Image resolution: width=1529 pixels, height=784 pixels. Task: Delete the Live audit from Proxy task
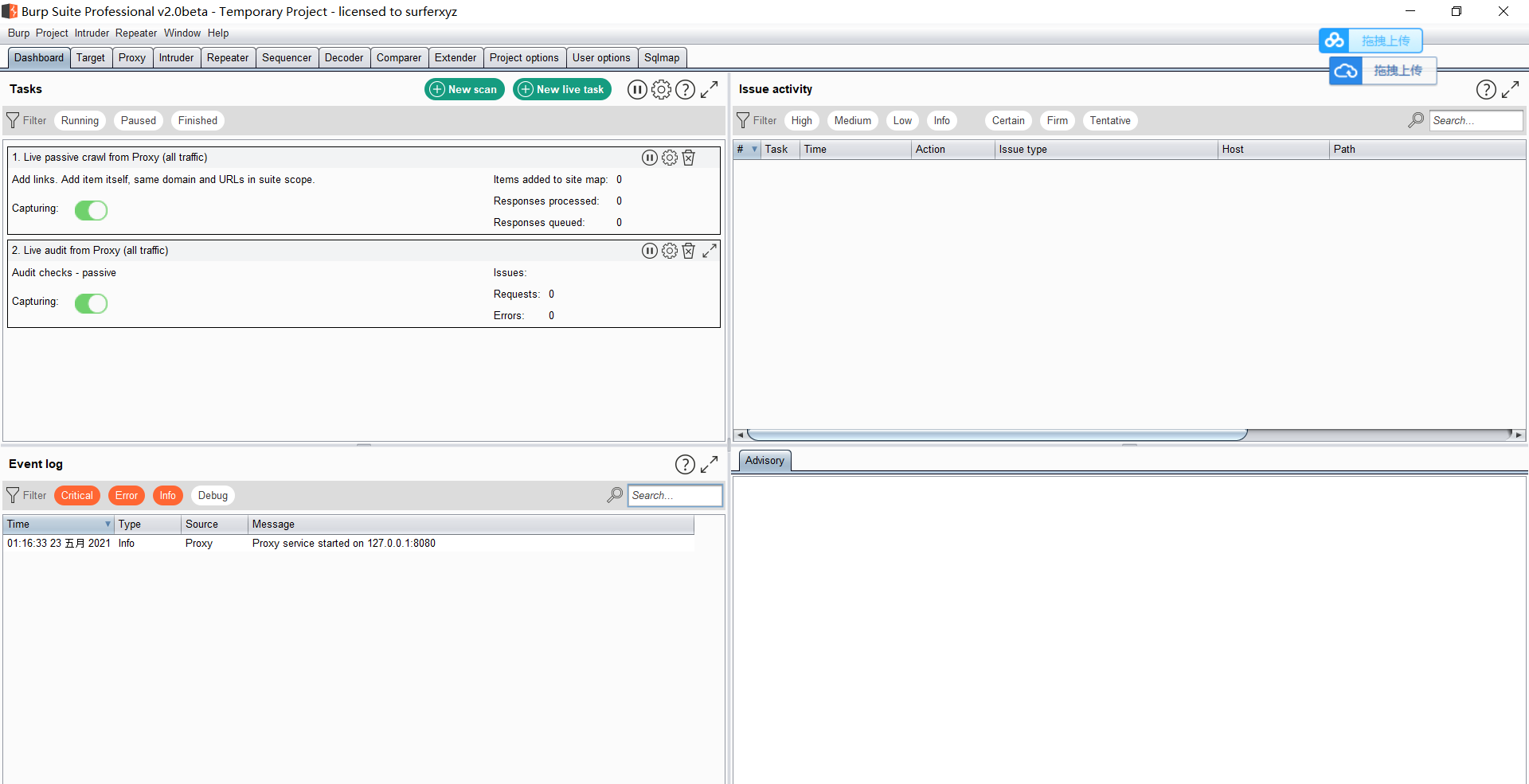(689, 251)
